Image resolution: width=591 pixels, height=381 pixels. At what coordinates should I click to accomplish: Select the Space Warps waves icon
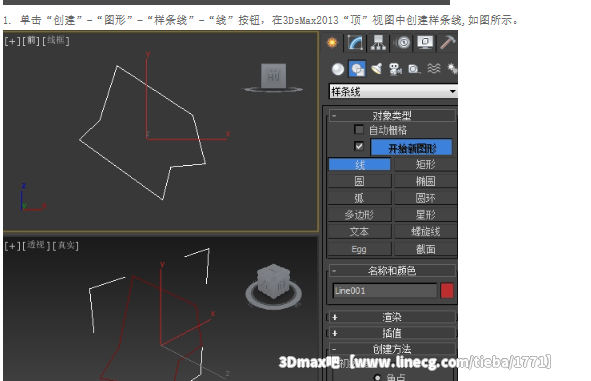[x=434, y=69]
